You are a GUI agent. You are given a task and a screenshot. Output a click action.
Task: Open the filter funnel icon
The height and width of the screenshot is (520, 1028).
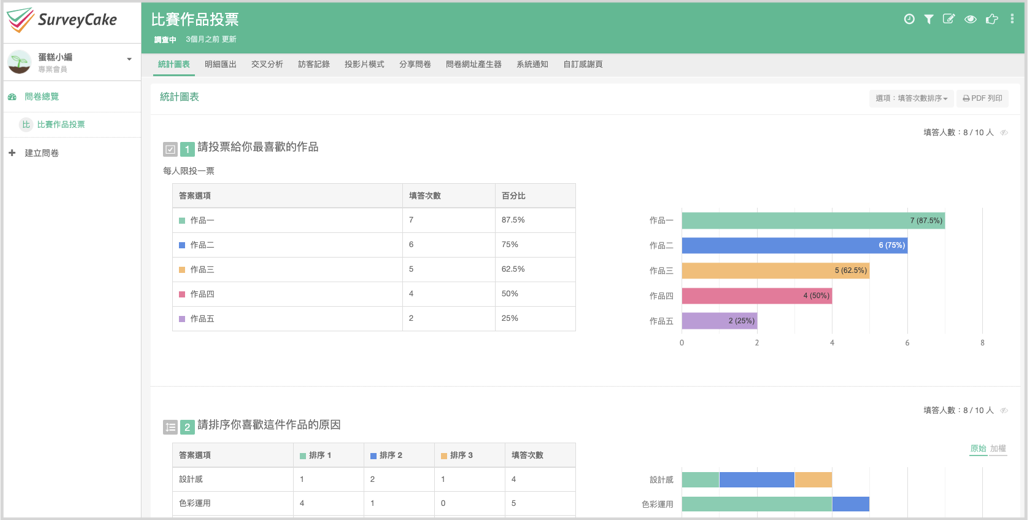click(928, 19)
